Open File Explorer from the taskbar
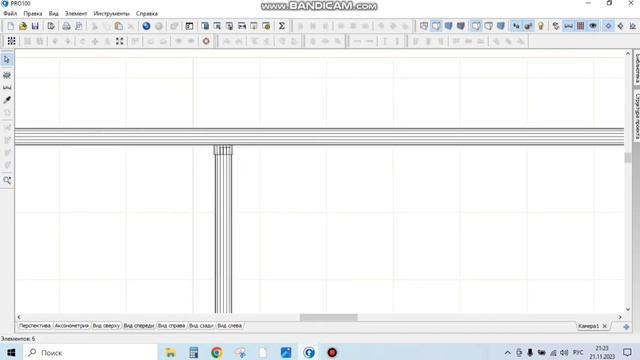 pyautogui.click(x=171, y=352)
